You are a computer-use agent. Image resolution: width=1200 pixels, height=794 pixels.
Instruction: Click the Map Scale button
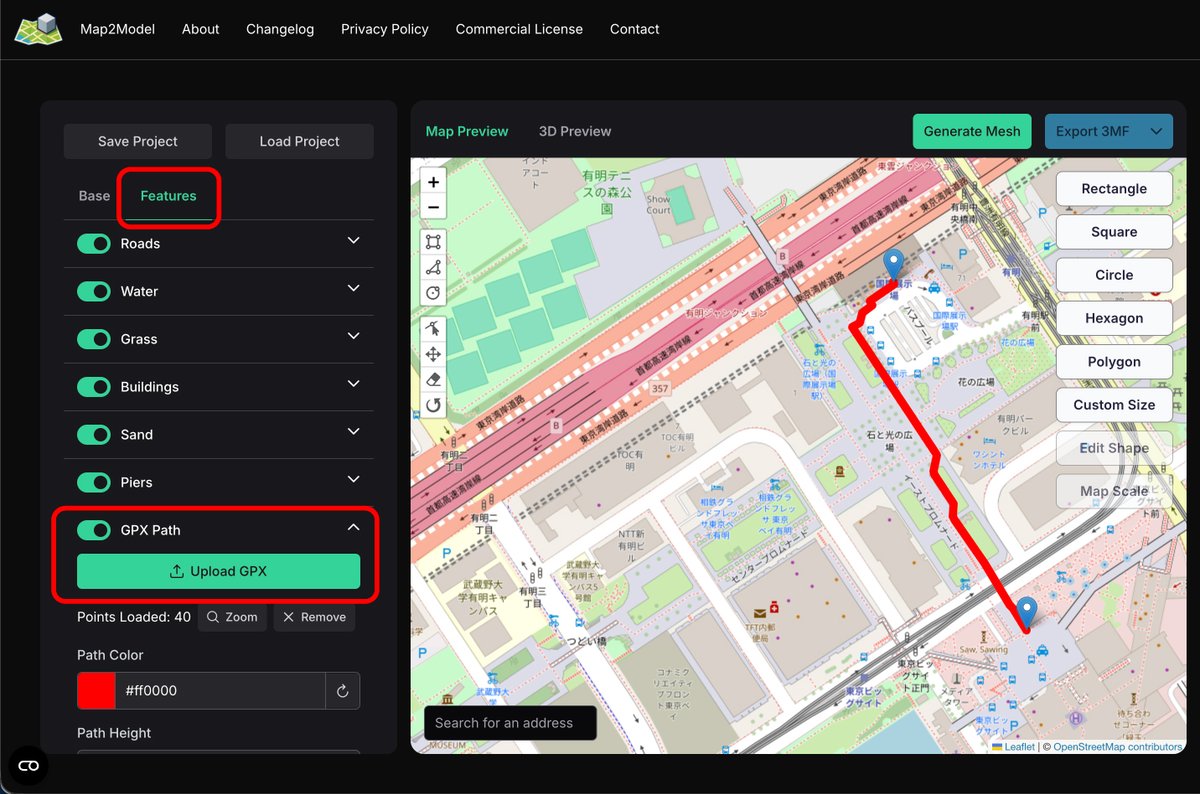(1114, 491)
